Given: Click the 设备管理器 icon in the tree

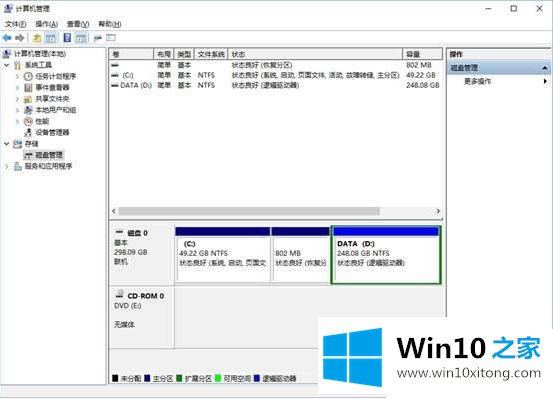Looking at the screenshot, I should pyautogui.click(x=28, y=132).
